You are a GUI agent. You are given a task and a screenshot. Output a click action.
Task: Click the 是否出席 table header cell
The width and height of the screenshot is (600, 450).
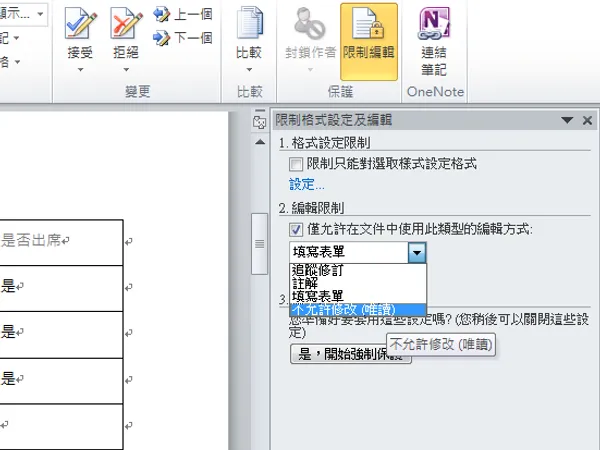[x=61, y=242]
